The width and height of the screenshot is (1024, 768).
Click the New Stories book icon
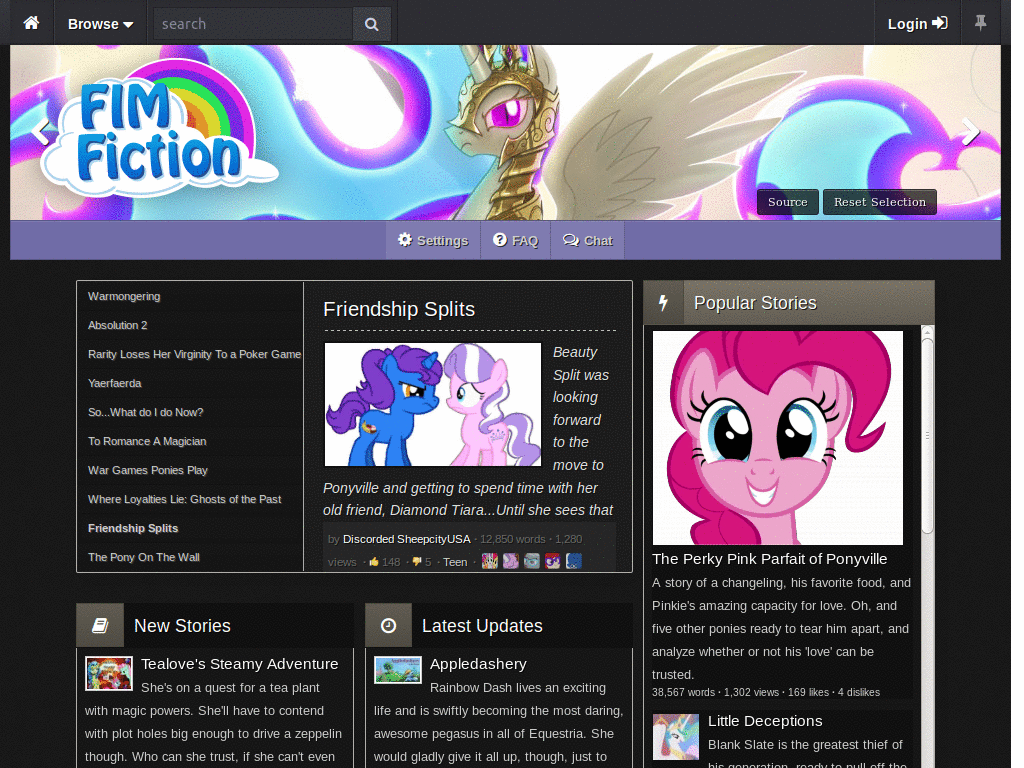100,626
